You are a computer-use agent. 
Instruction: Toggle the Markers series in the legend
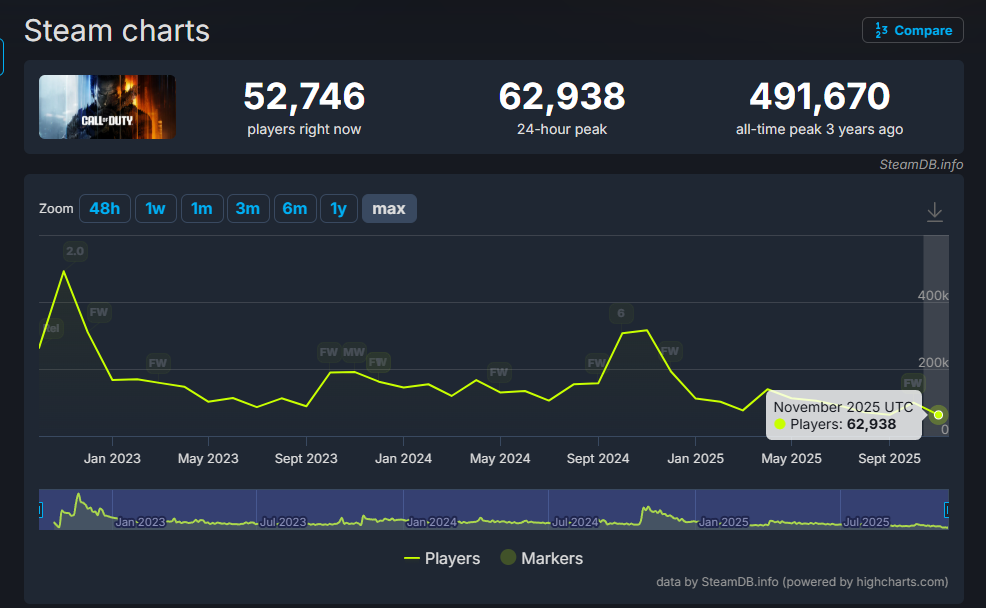coord(541,558)
